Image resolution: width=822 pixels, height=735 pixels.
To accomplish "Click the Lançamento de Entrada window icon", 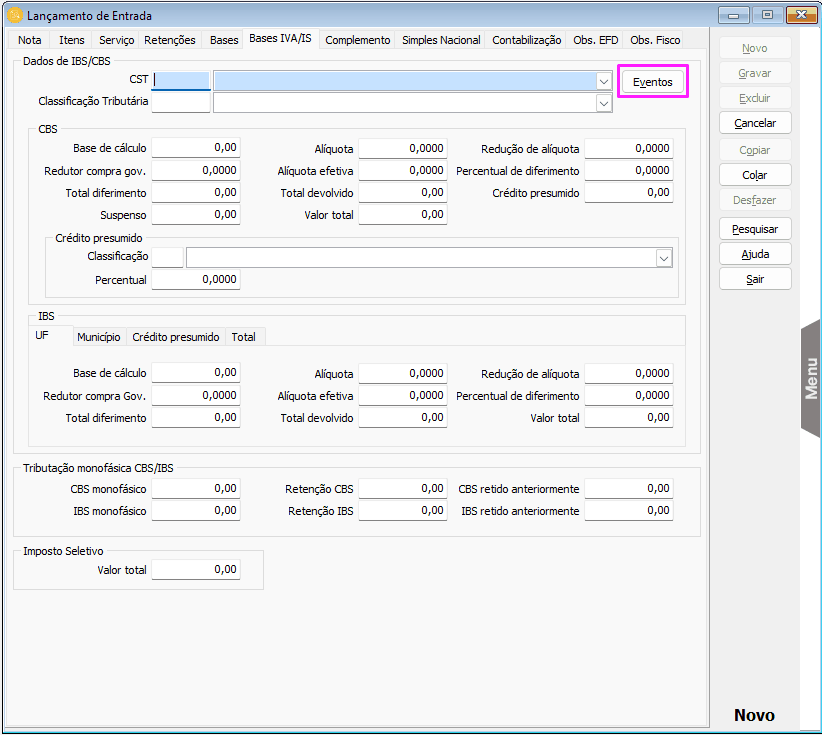I will (x=15, y=15).
